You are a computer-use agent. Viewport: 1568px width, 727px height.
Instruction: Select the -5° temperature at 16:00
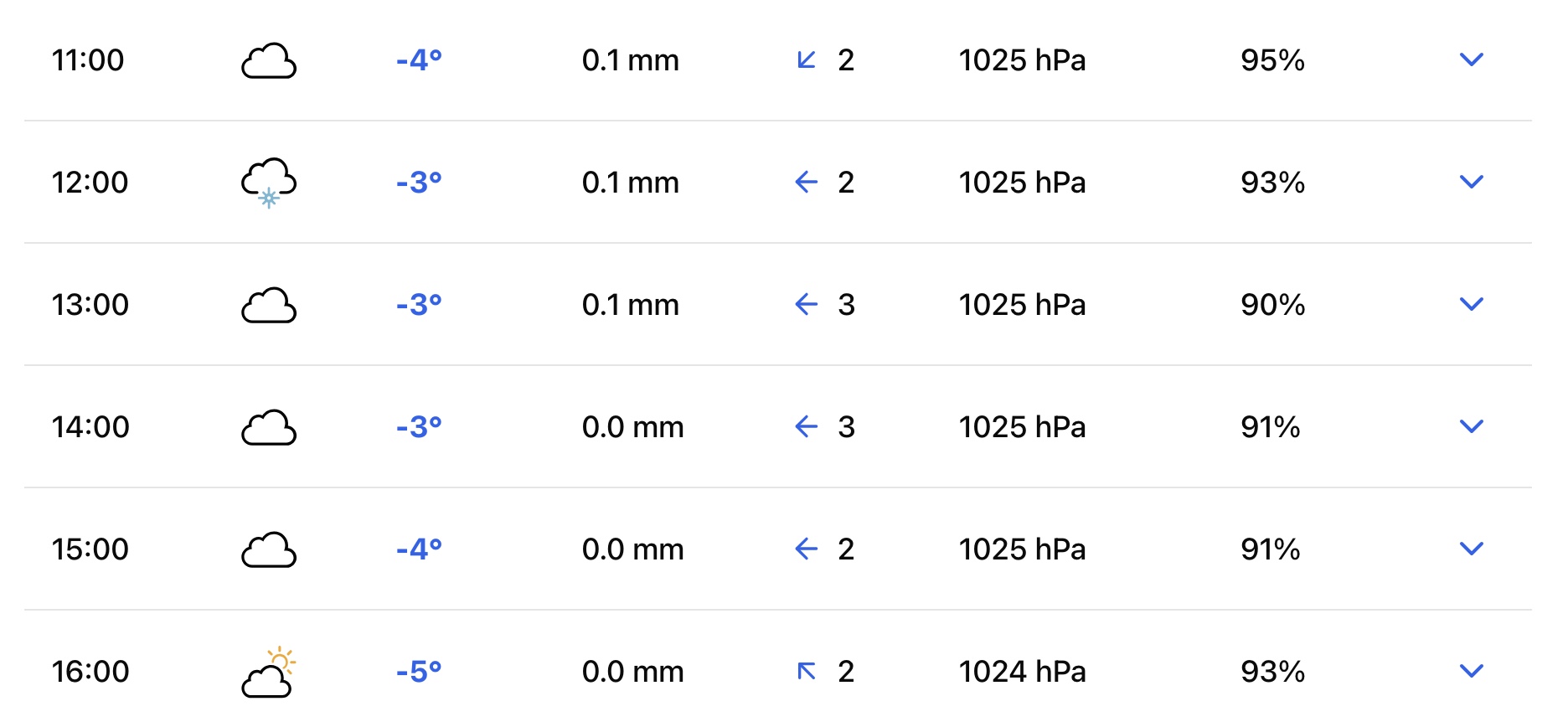pyautogui.click(x=419, y=671)
